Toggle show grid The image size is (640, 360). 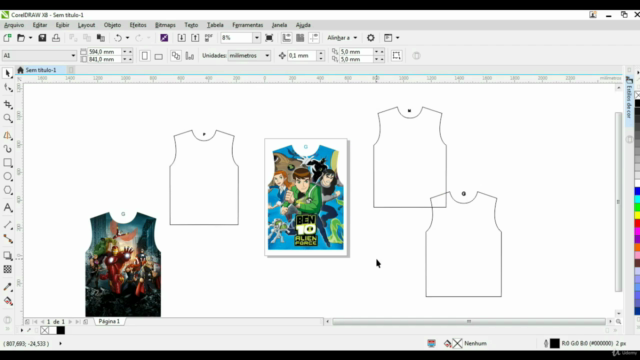tap(300, 38)
